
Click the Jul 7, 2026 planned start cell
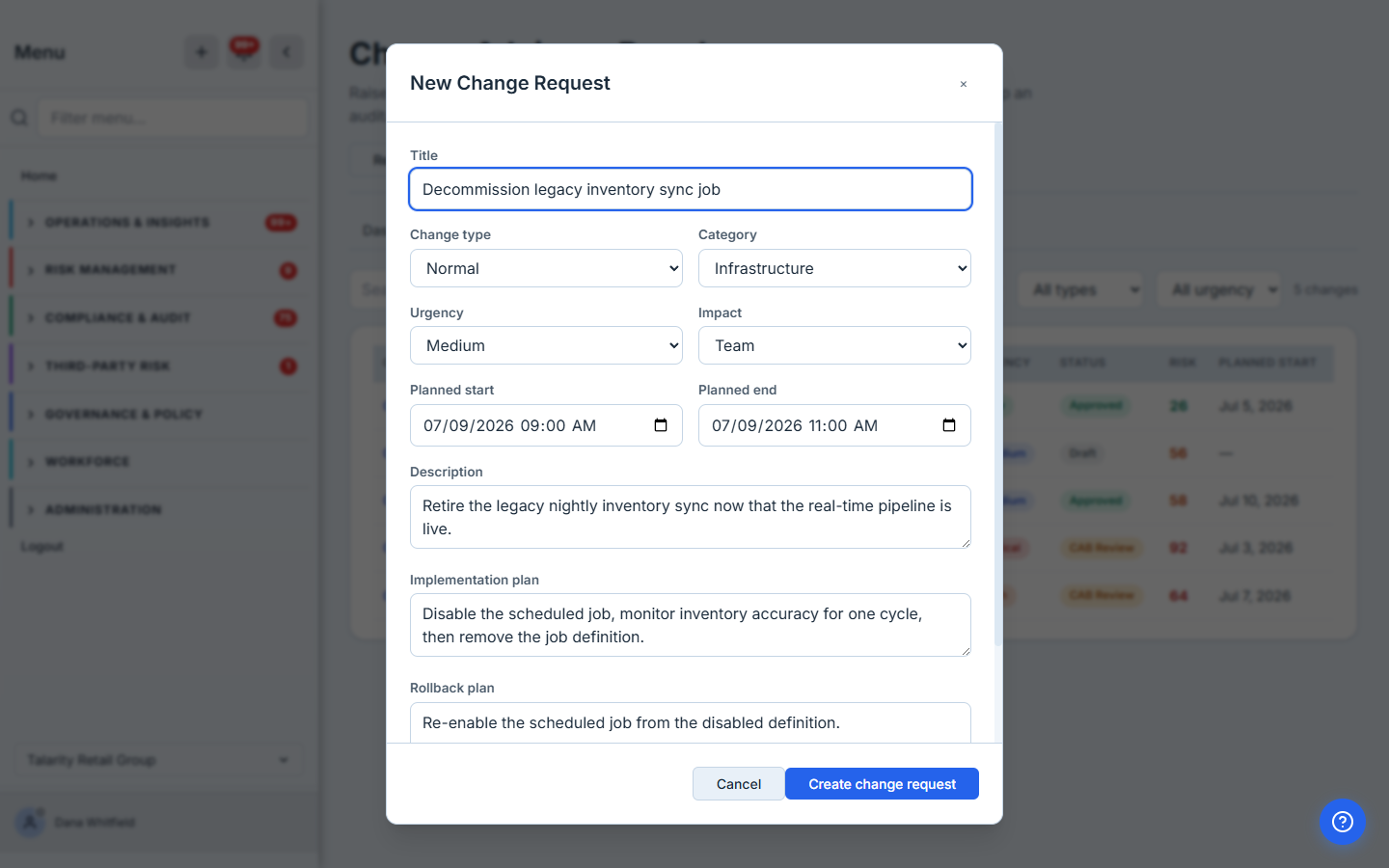pos(1254,596)
